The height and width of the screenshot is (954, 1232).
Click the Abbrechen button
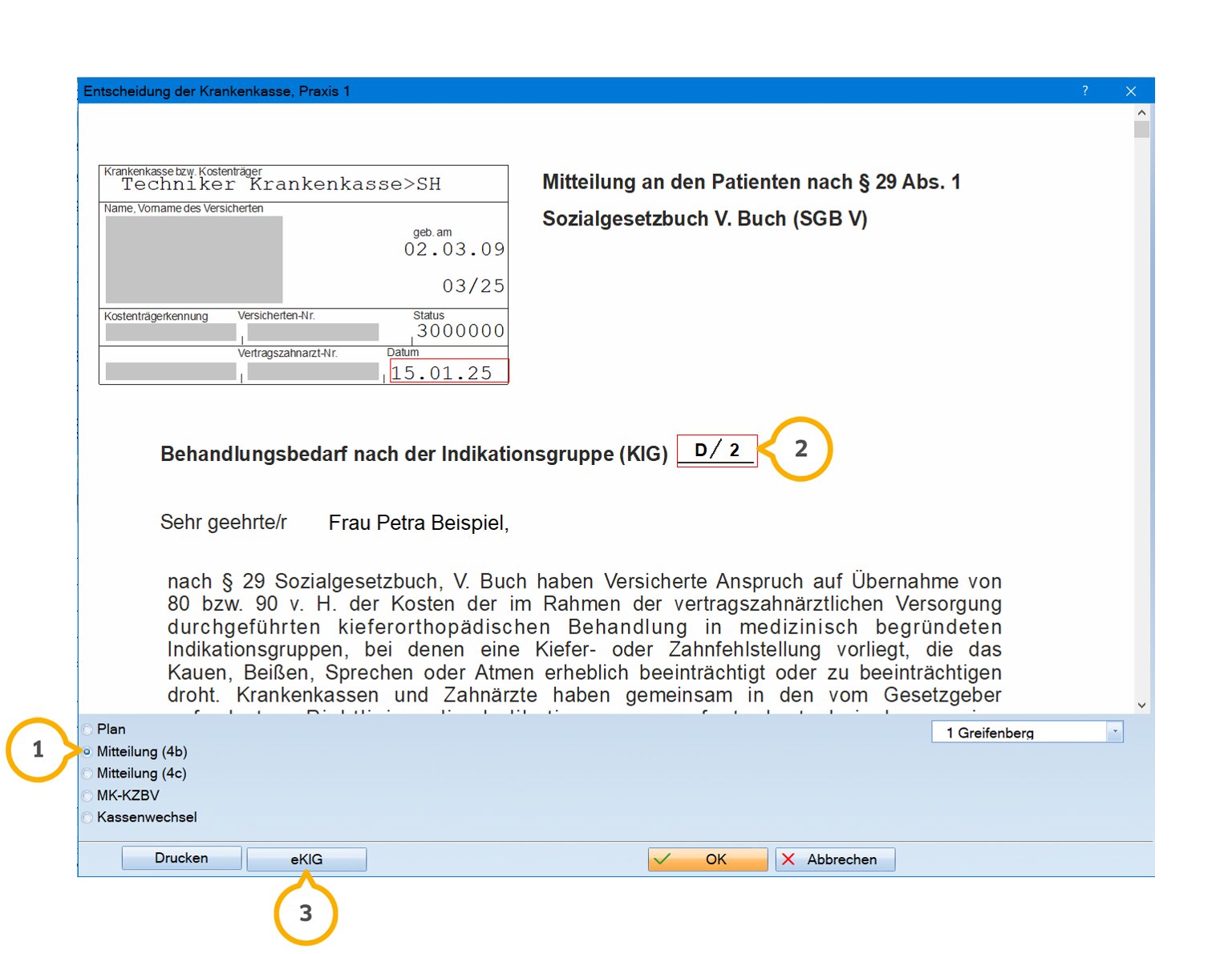[x=835, y=859]
